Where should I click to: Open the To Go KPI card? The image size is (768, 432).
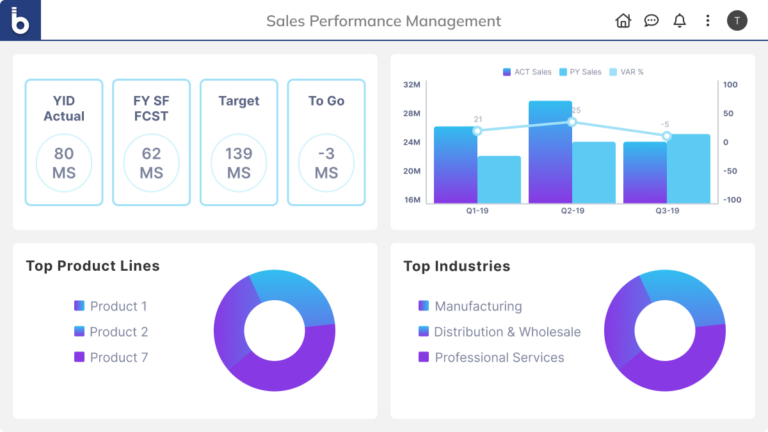[326, 142]
